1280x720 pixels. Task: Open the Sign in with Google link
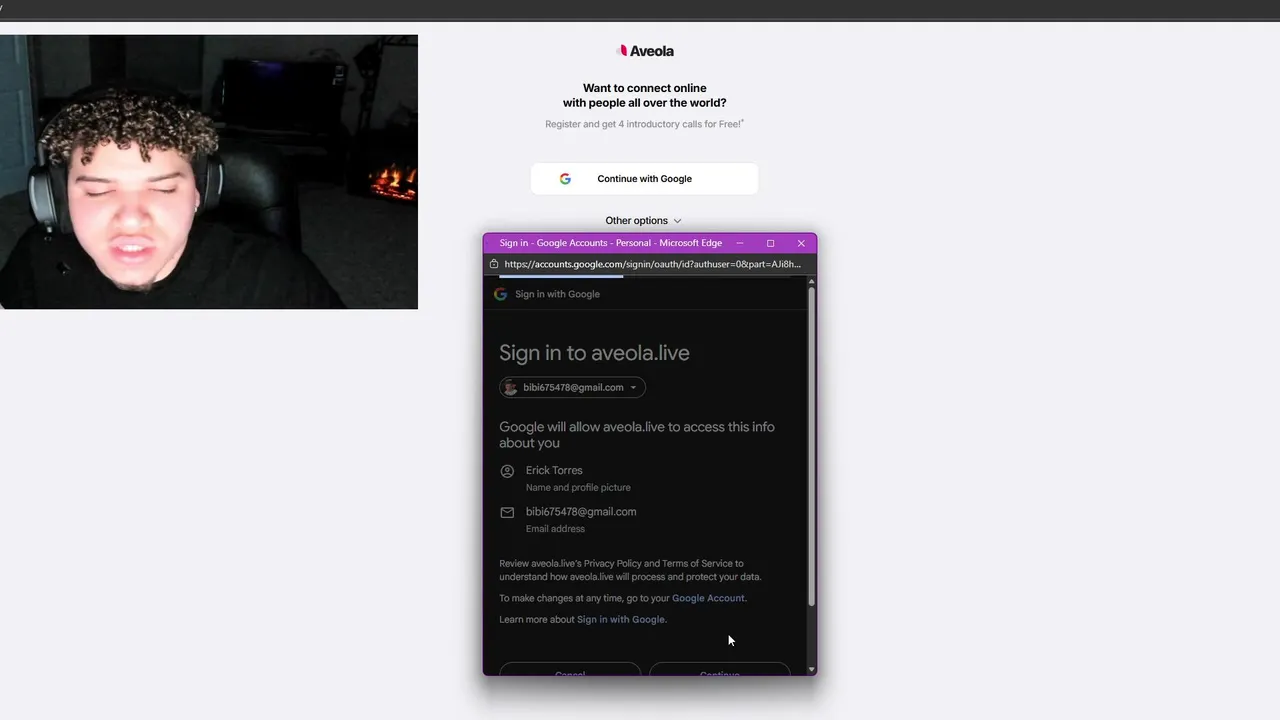pos(621,619)
